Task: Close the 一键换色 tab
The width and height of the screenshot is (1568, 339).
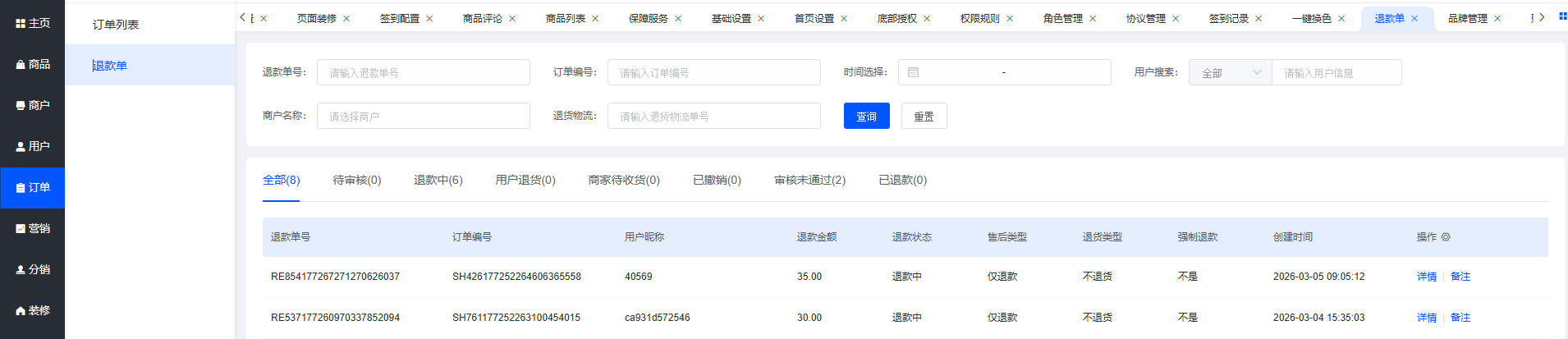Action: click(x=1341, y=19)
